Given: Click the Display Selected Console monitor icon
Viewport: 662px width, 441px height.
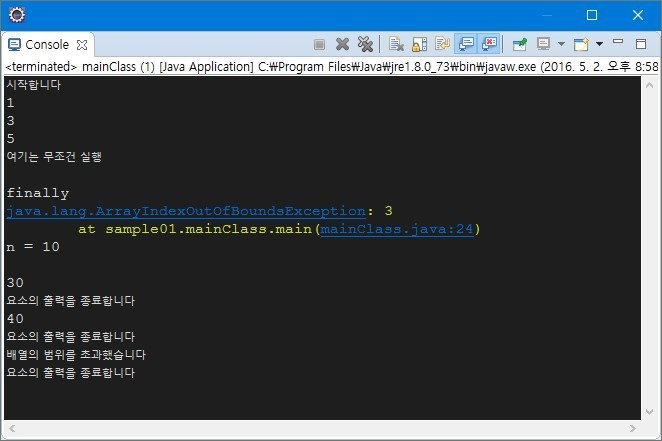Looking at the screenshot, I should (543, 44).
